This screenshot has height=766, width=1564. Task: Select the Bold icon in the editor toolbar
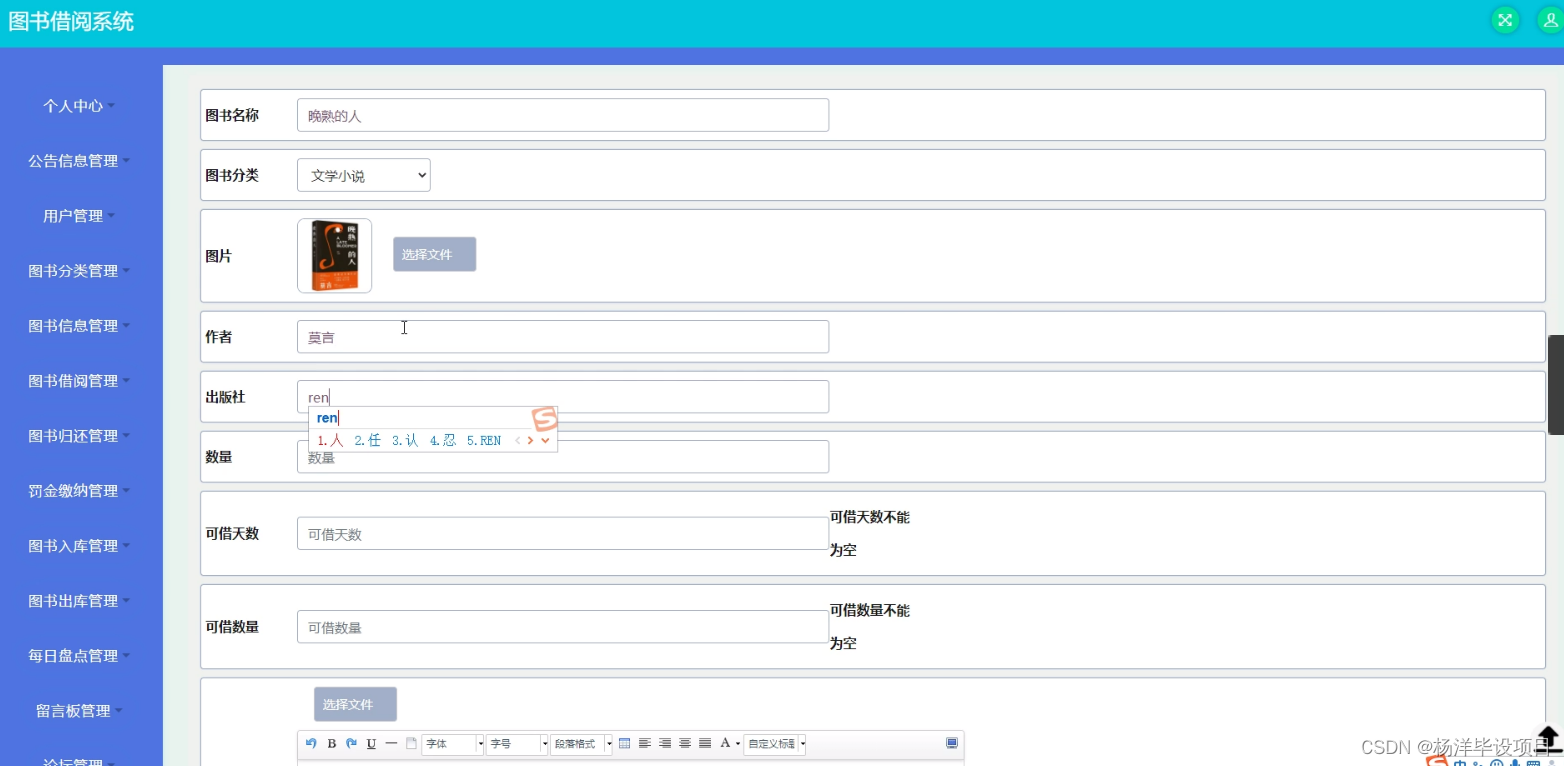[x=331, y=744]
